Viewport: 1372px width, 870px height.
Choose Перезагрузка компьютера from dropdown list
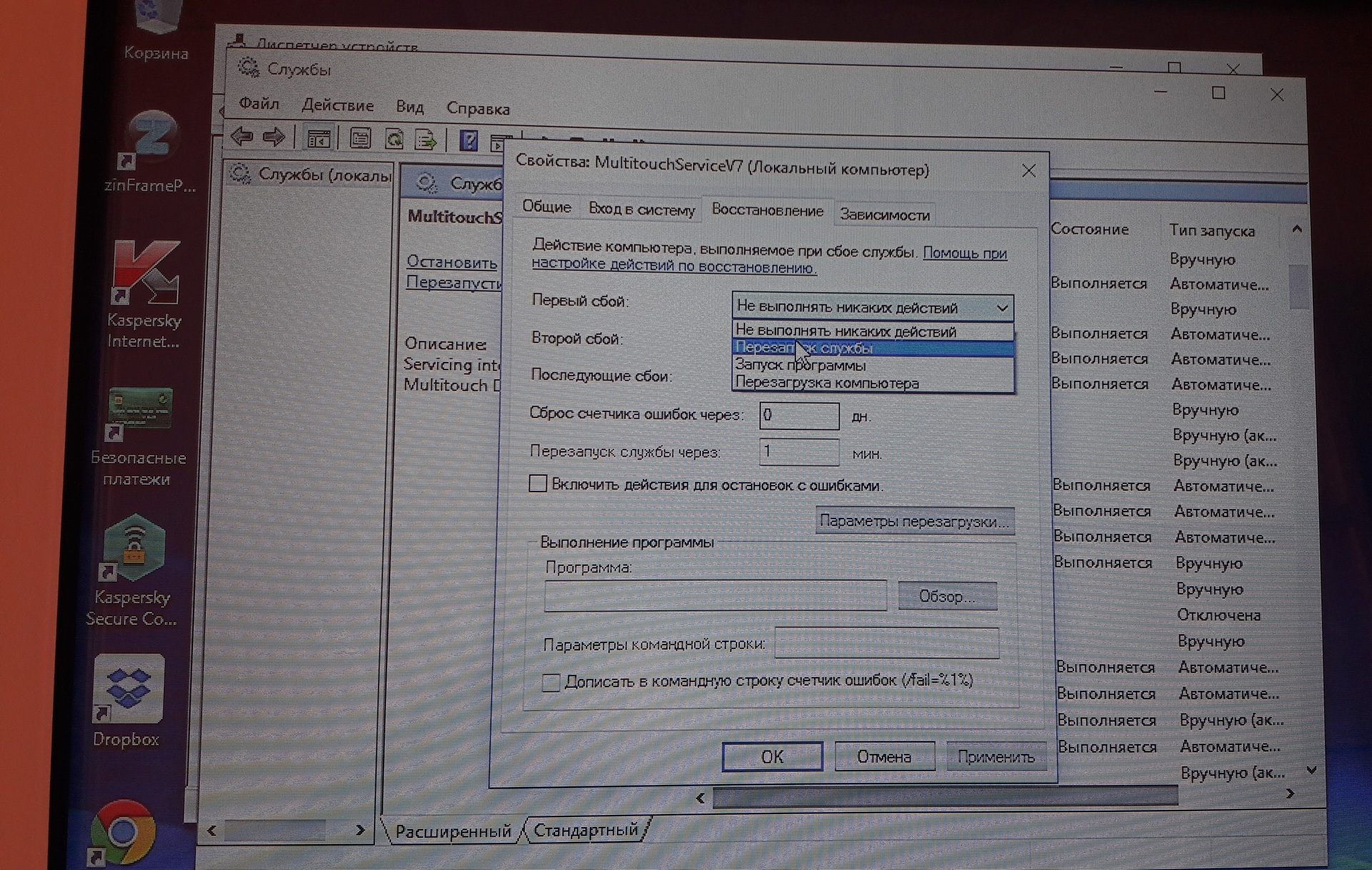point(873,383)
